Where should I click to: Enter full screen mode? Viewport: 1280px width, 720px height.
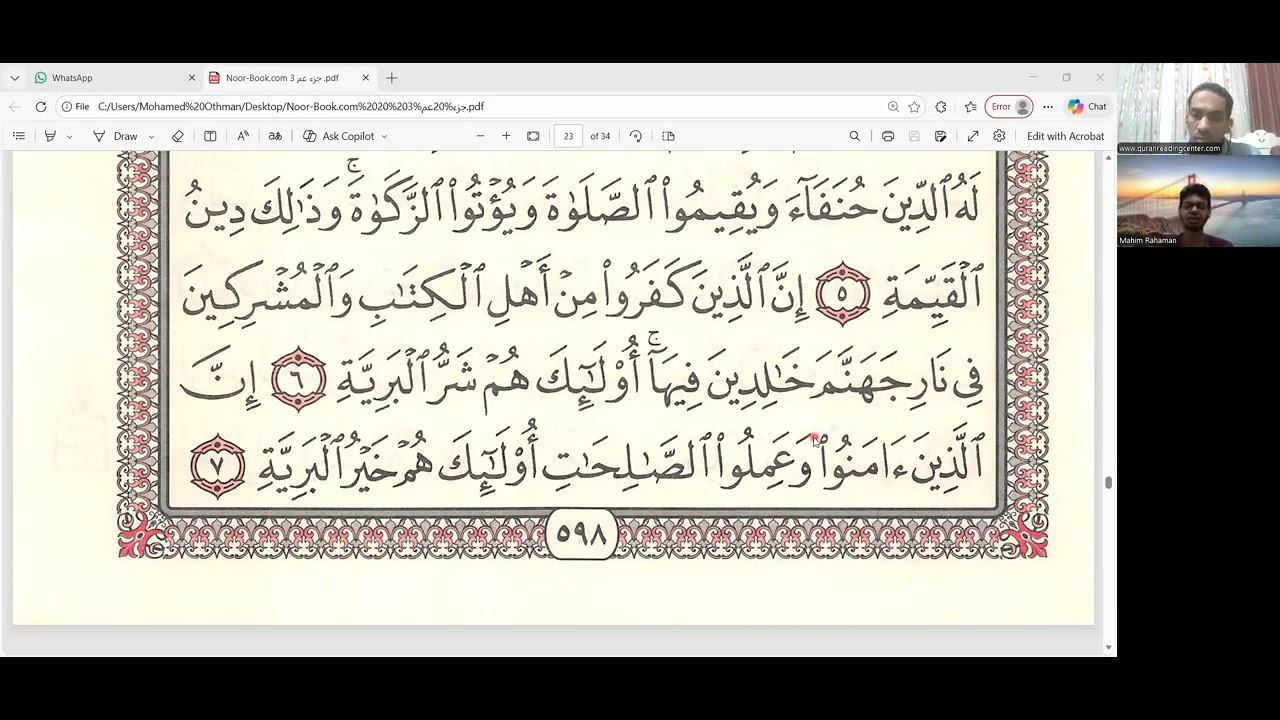(x=973, y=136)
